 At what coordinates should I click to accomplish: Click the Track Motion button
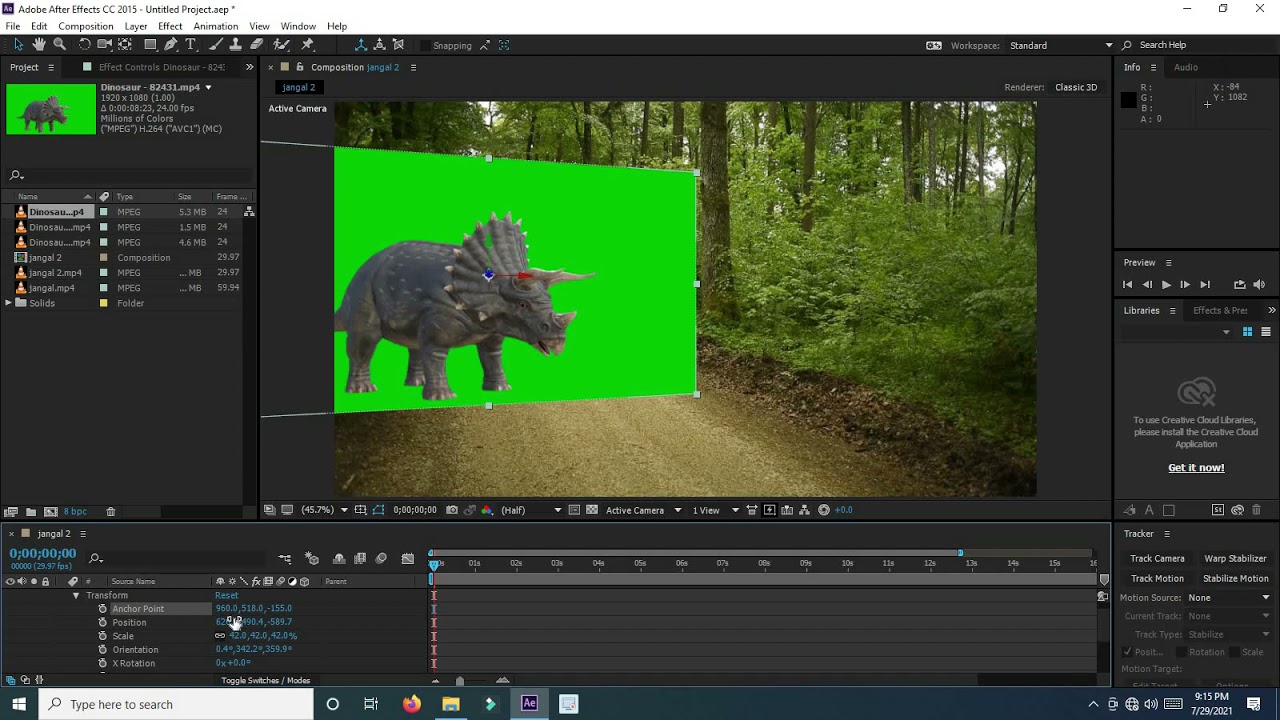point(1157,578)
